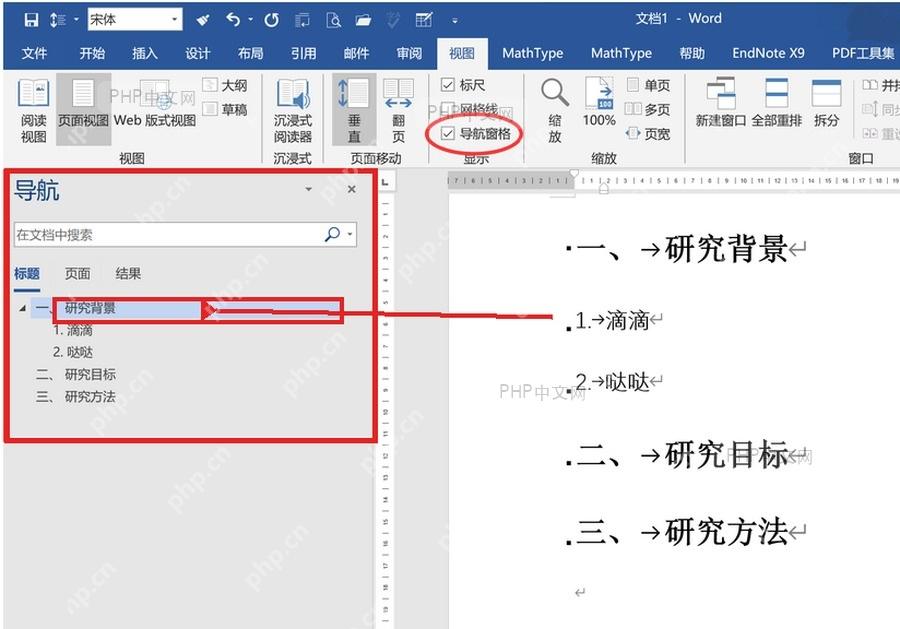Open Immersive Reader (沉浸式阅读器)

click(x=293, y=111)
